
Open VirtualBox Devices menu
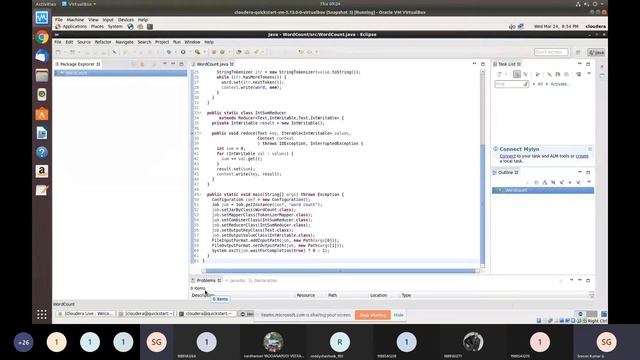coord(126,20)
